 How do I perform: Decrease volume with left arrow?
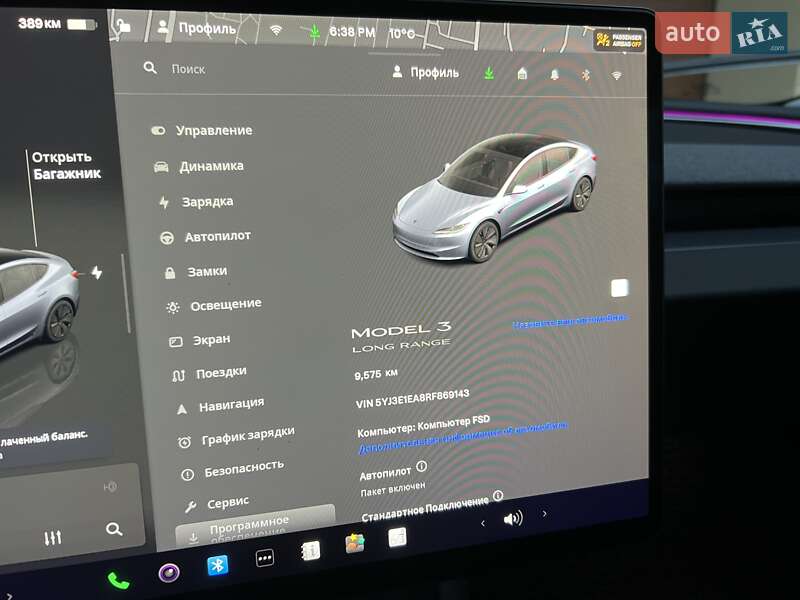coord(483,522)
